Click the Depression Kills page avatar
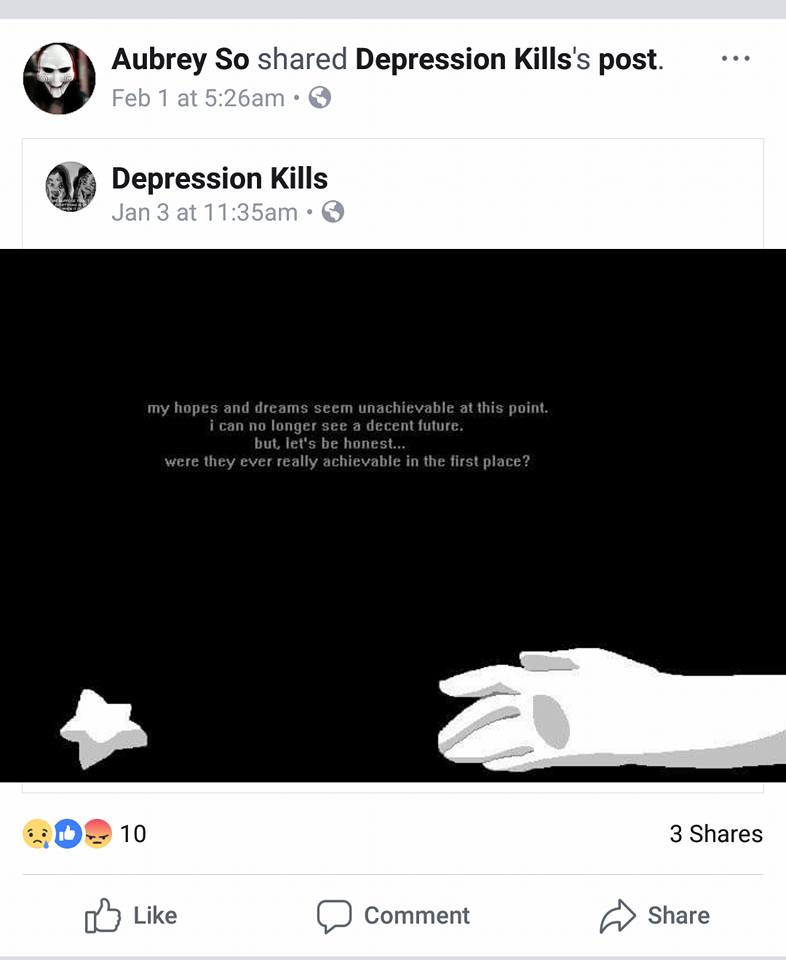This screenshot has width=786, height=960. [71, 187]
